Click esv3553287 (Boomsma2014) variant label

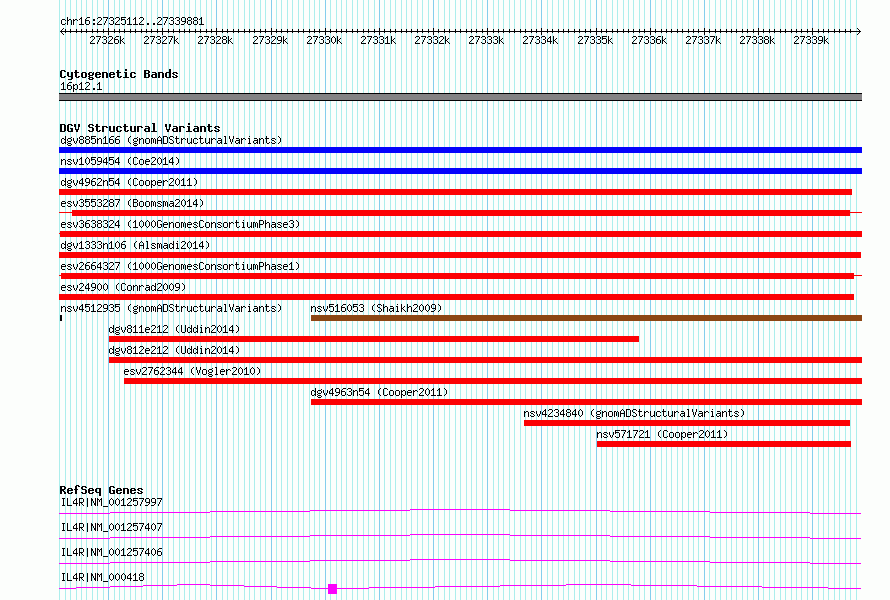pyautogui.click(x=132, y=203)
